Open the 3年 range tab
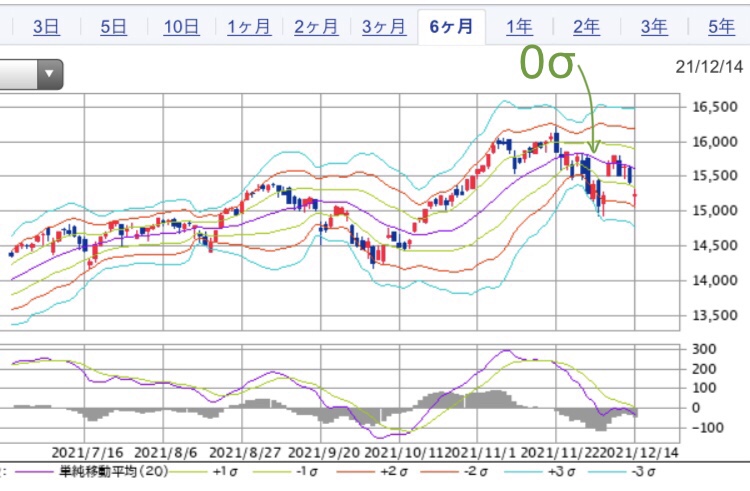This screenshot has height=491, width=750. [x=654, y=26]
